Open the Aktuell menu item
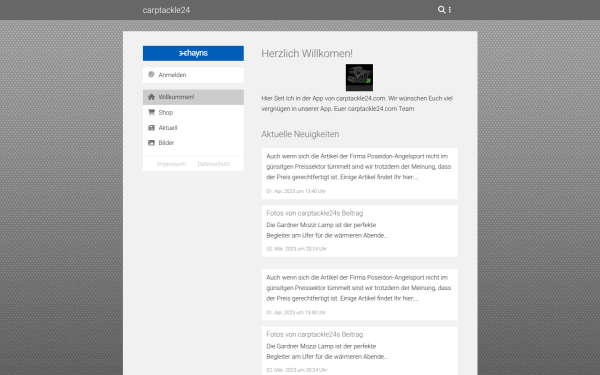600x375 pixels. 193,128
